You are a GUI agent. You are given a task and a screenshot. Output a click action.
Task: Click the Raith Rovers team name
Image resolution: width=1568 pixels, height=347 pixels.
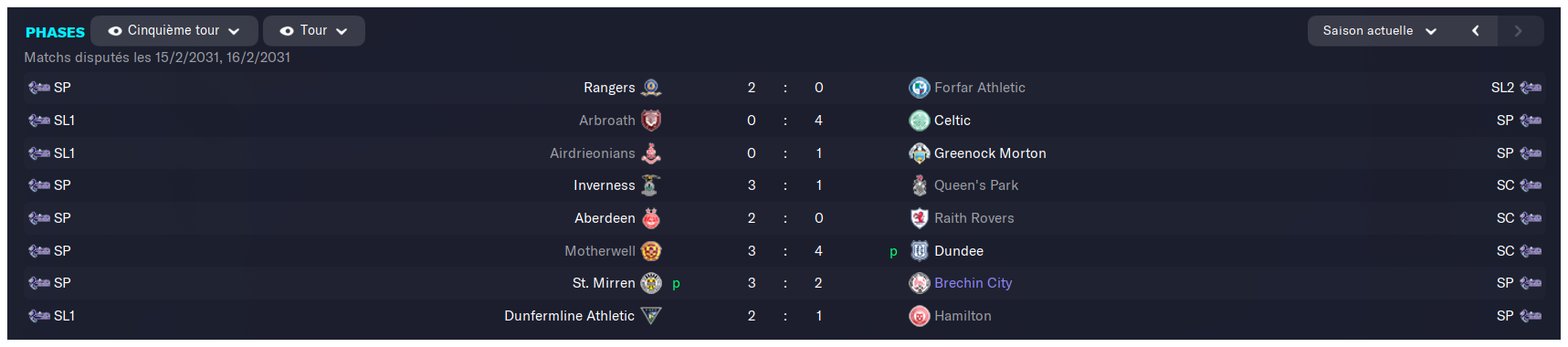(x=974, y=218)
